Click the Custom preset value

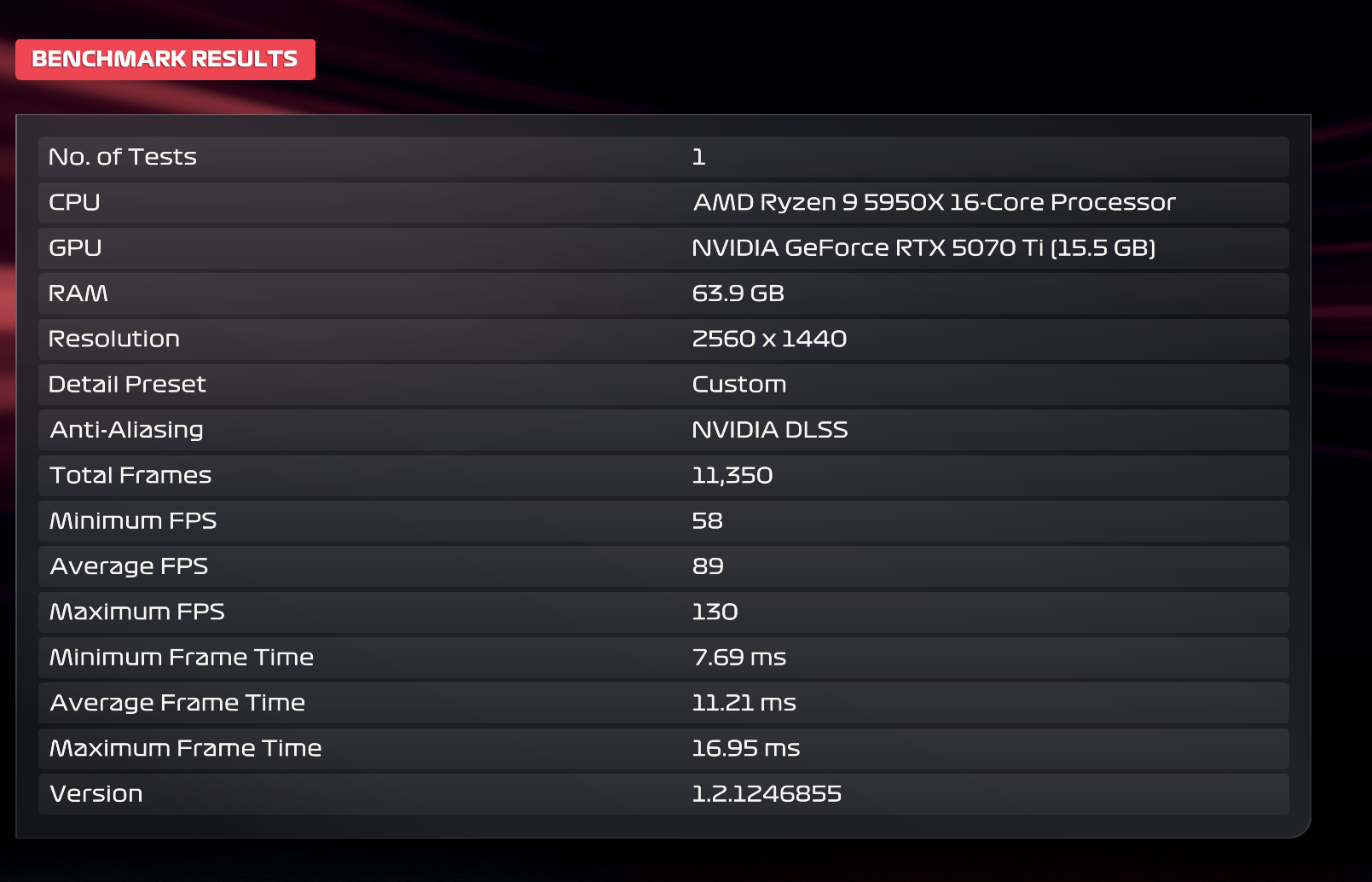738,384
